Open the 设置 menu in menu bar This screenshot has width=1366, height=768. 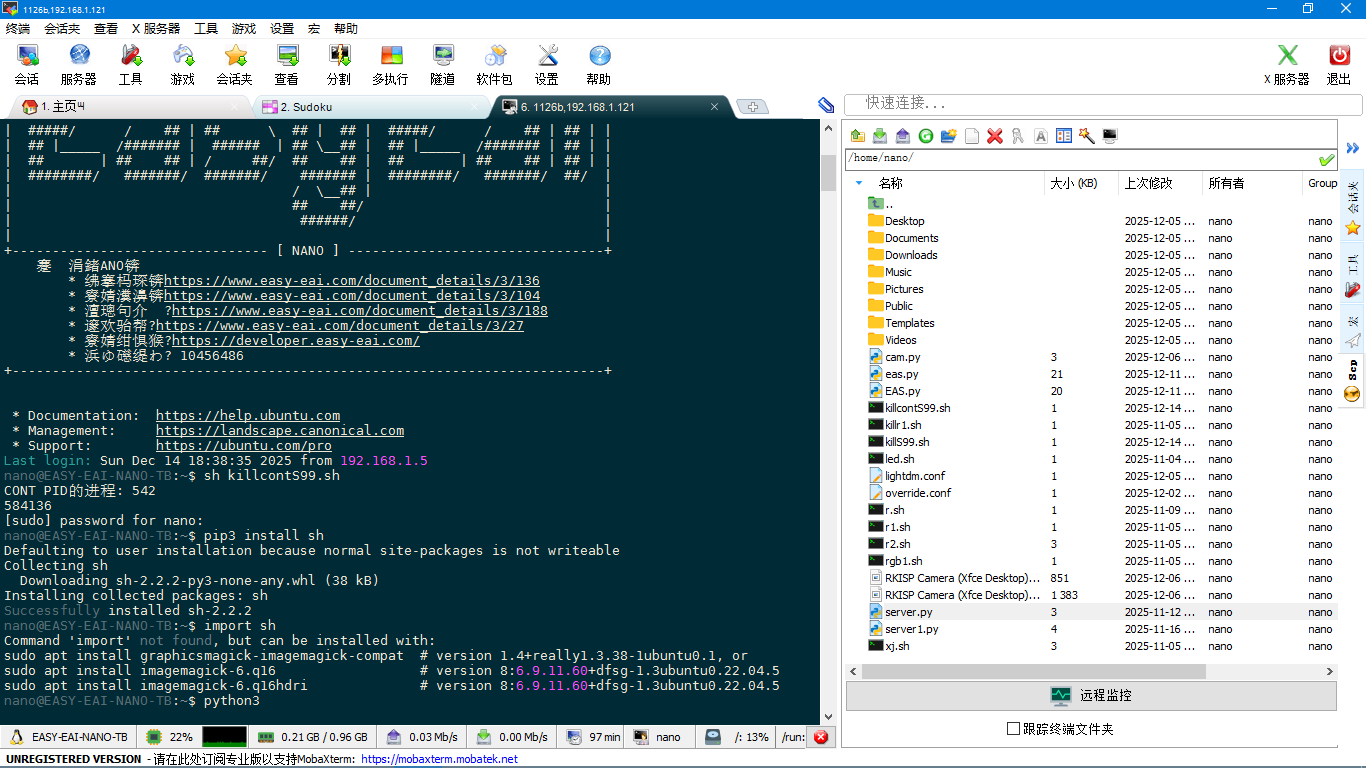[282, 29]
